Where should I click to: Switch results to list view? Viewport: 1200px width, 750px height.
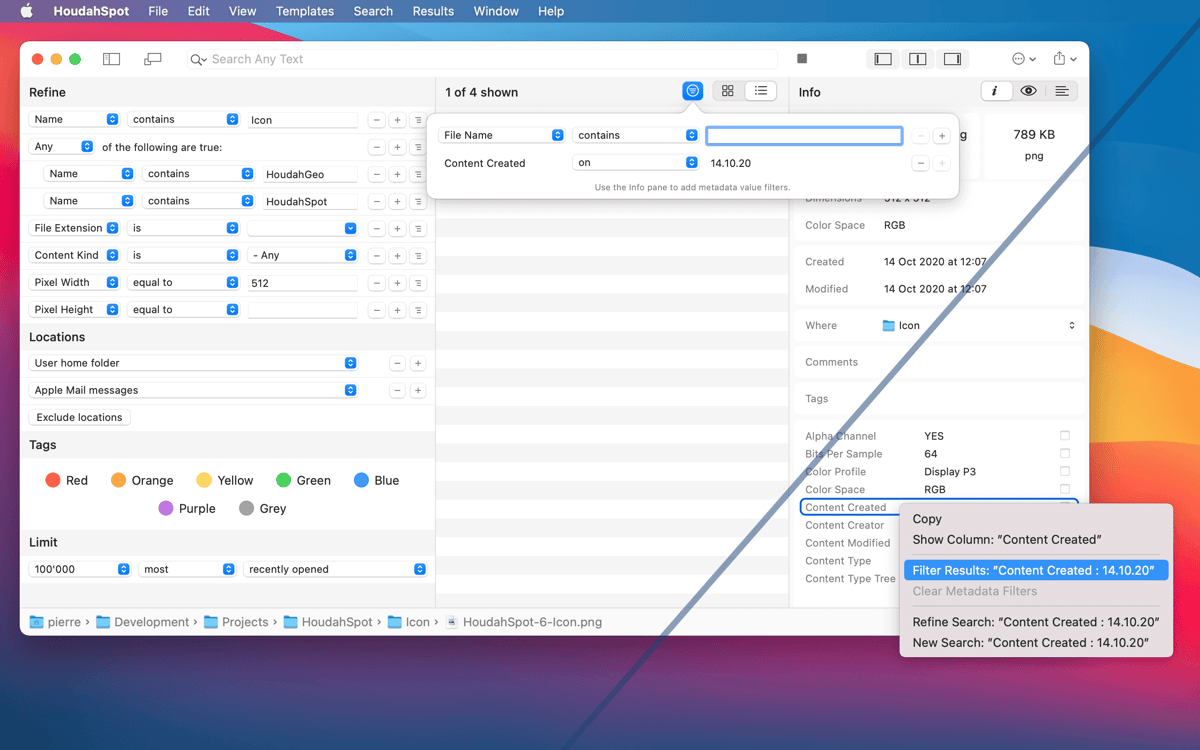click(761, 91)
